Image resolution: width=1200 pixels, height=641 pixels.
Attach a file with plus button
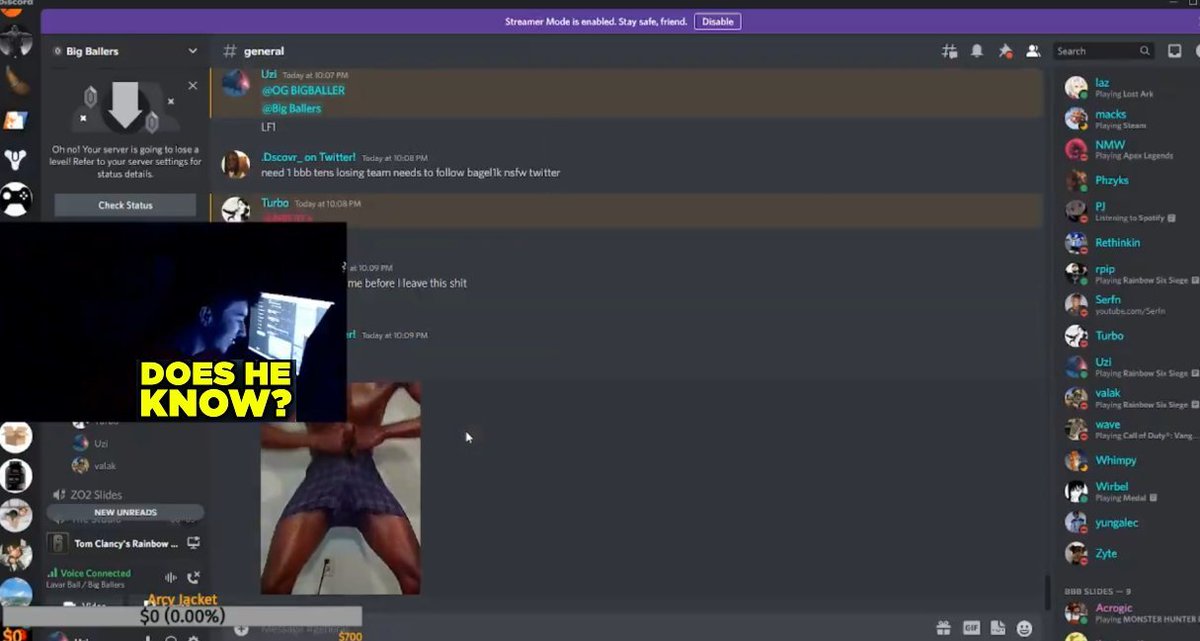click(240, 629)
